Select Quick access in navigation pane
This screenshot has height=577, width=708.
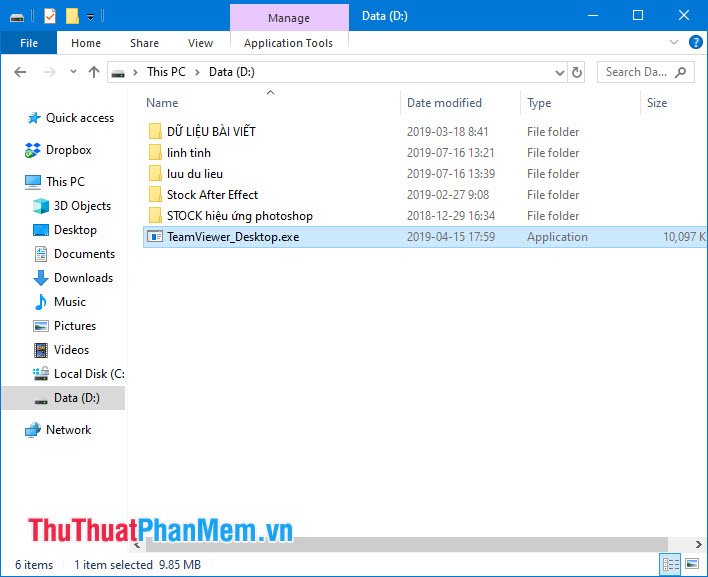pos(71,118)
